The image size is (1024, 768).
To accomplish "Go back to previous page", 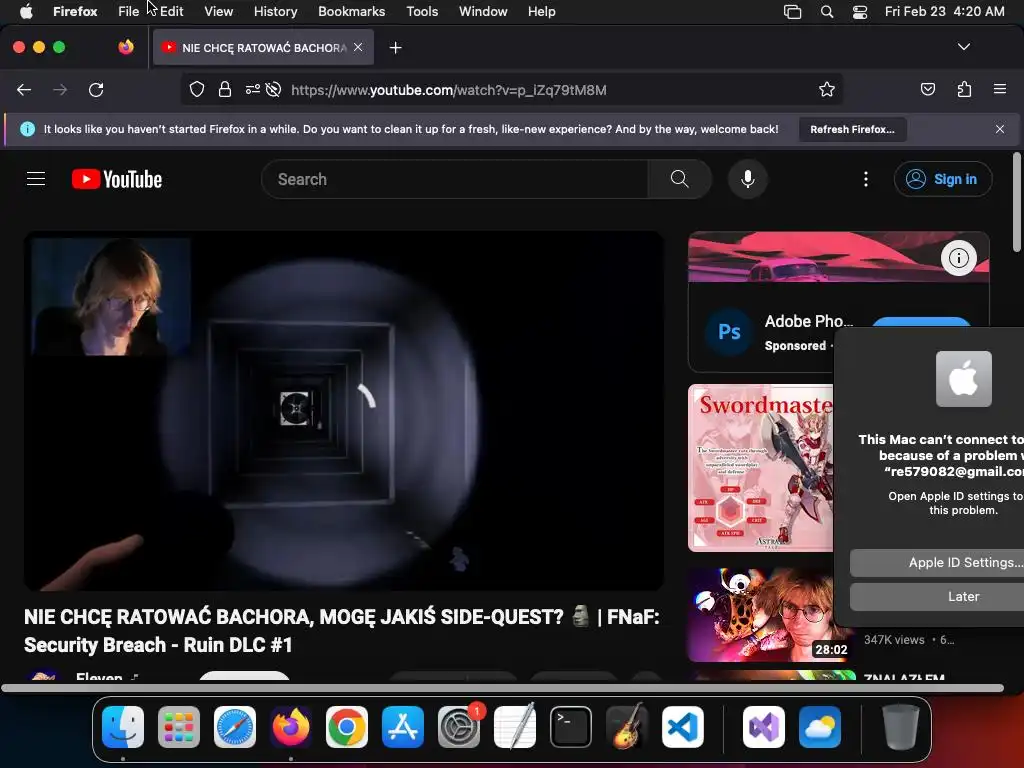I will (24, 89).
